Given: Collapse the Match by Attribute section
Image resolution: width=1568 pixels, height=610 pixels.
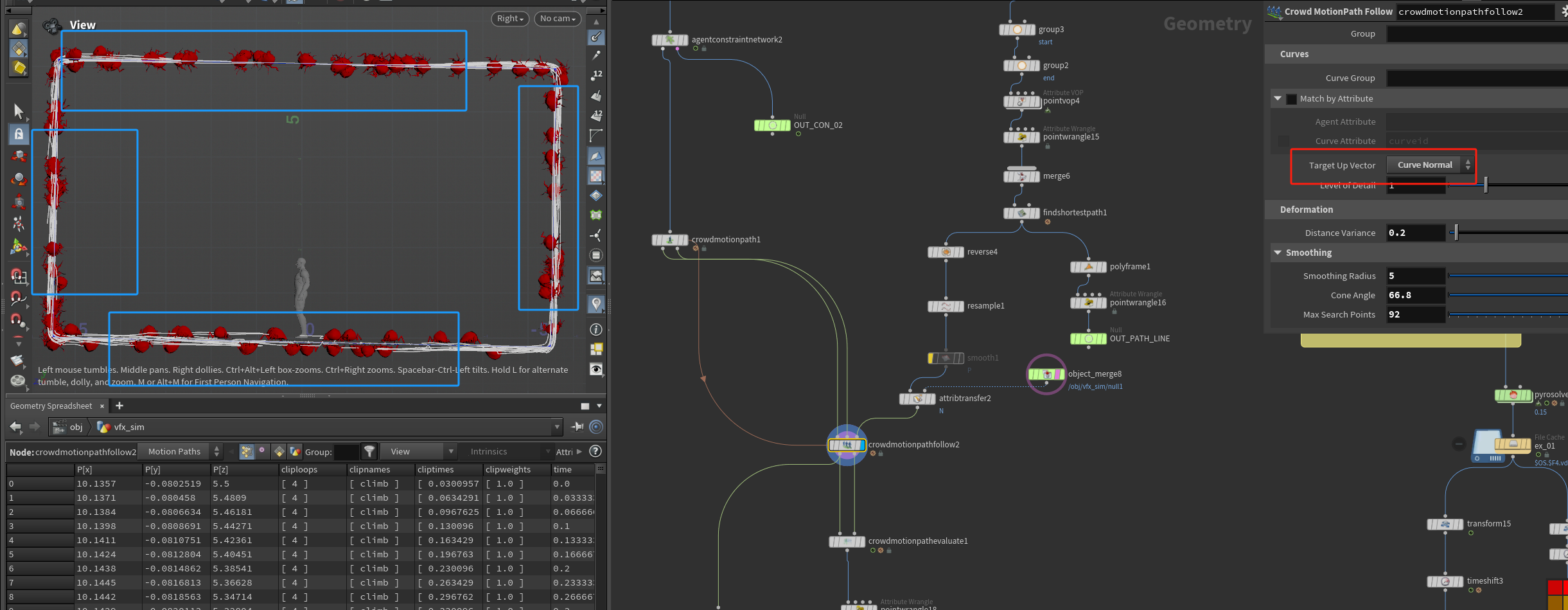Looking at the screenshot, I should tap(1278, 98).
